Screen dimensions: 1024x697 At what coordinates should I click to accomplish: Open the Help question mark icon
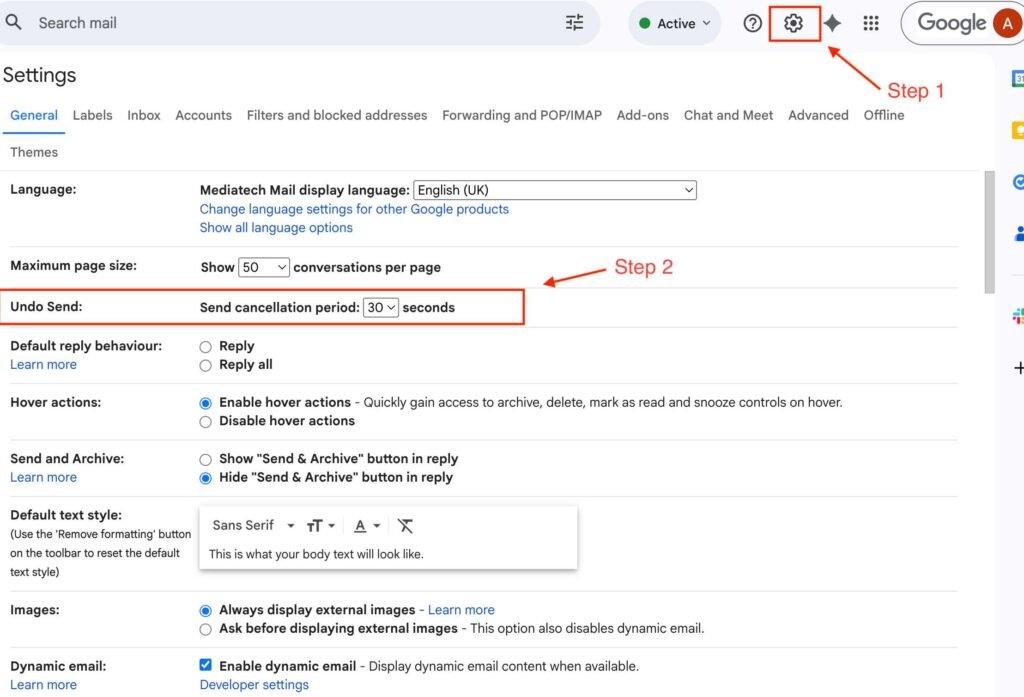753,23
